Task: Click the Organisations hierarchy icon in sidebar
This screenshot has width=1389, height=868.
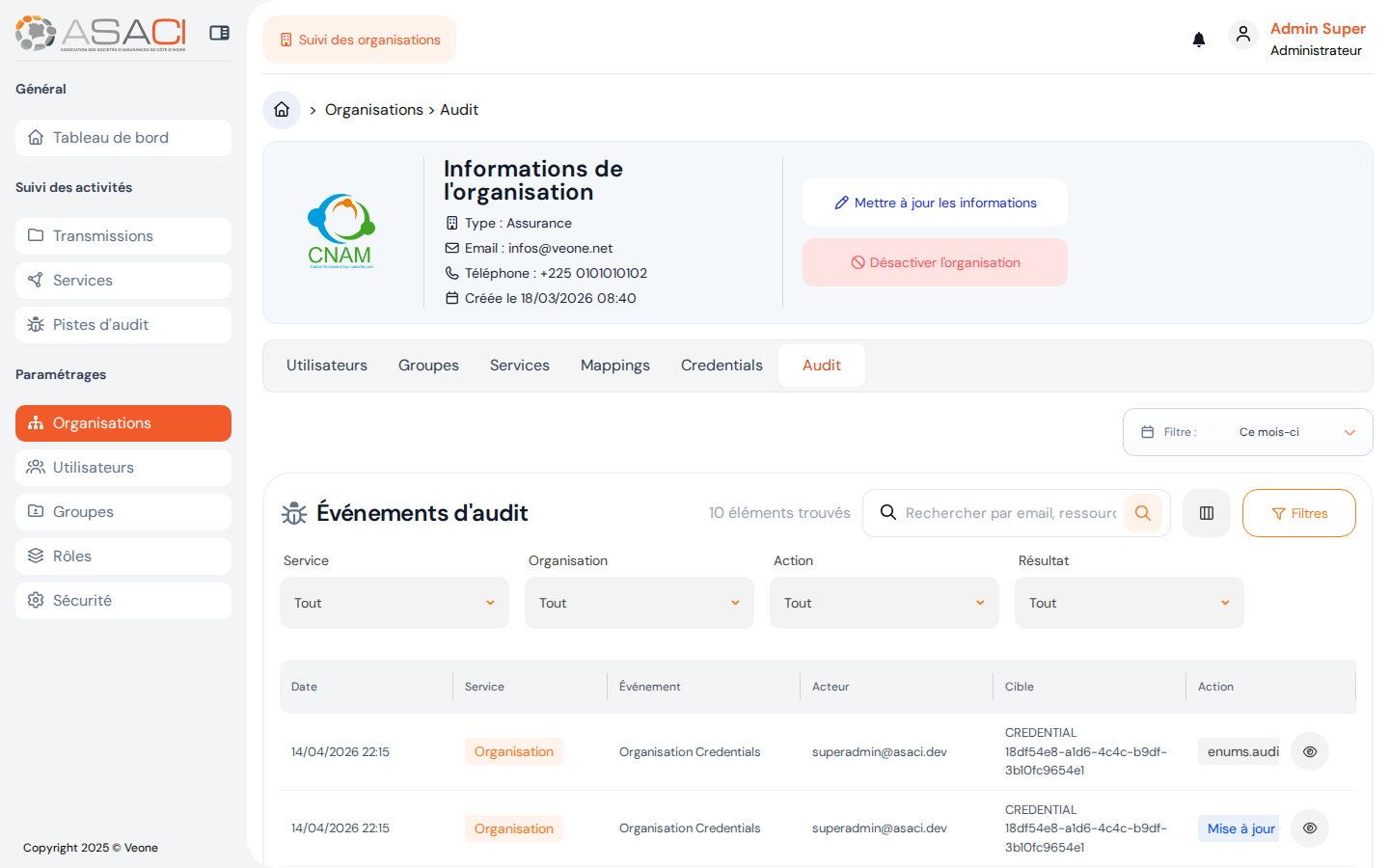Action: coord(36,422)
